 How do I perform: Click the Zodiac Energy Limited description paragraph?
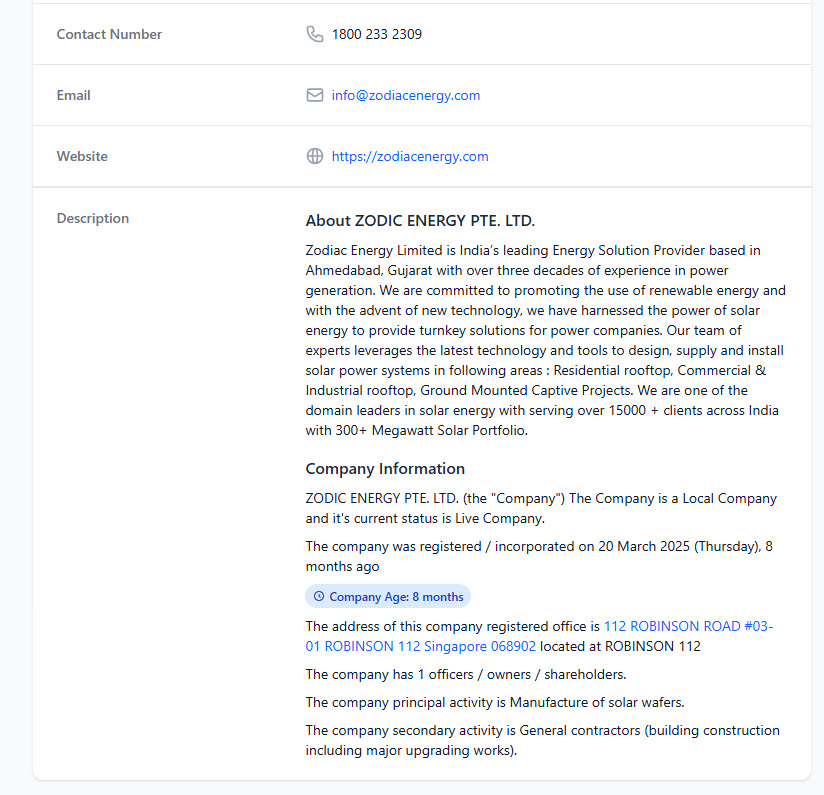pyautogui.click(x=545, y=340)
